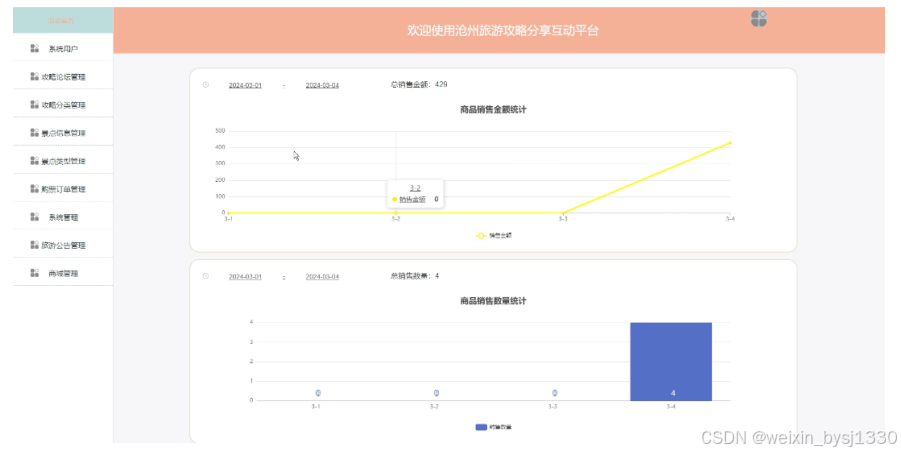Click the clock icon in sales amount card
This screenshot has width=901, height=453.
(206, 85)
